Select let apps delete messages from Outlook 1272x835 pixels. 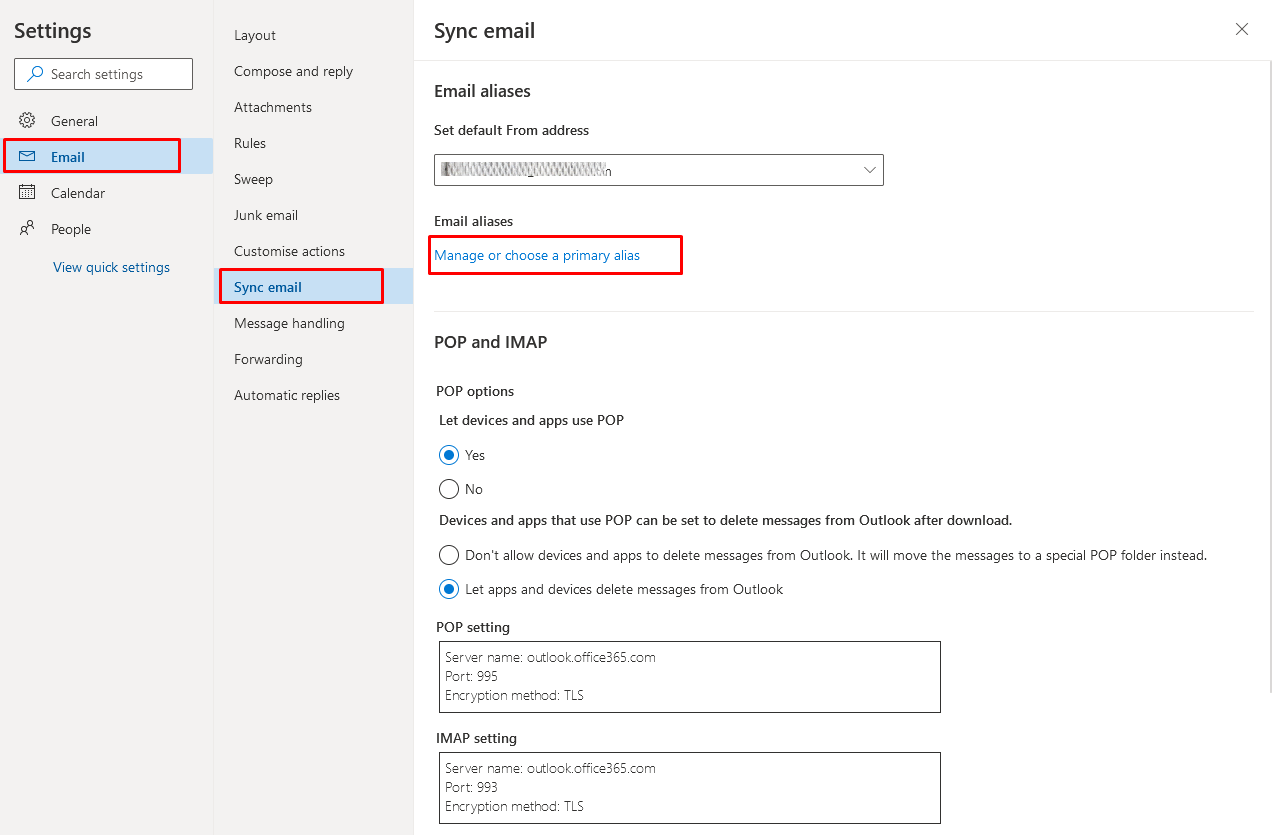click(x=449, y=590)
